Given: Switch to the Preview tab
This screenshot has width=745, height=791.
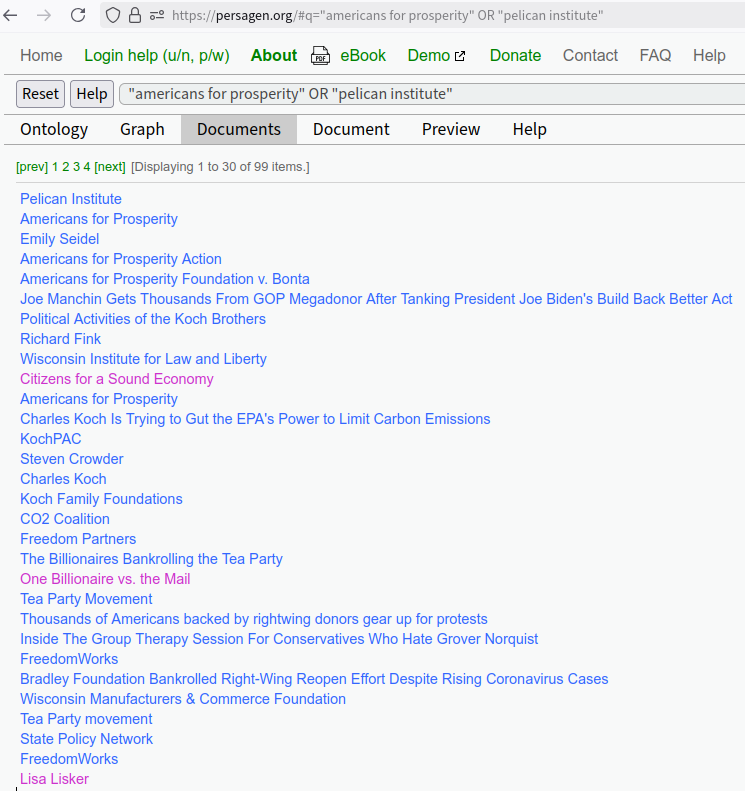Looking at the screenshot, I should (451, 130).
